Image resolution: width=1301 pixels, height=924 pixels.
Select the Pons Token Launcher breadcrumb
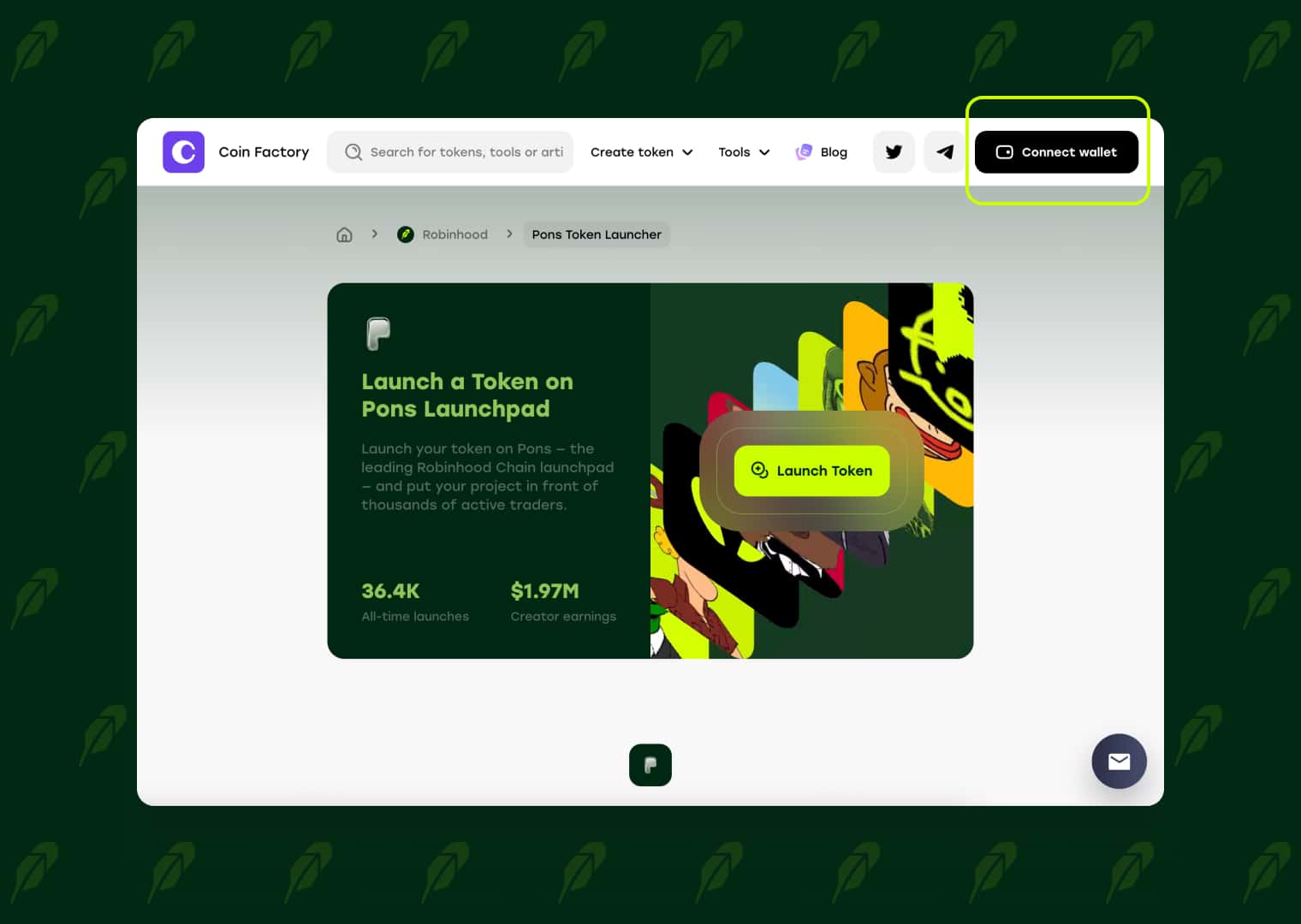point(597,234)
